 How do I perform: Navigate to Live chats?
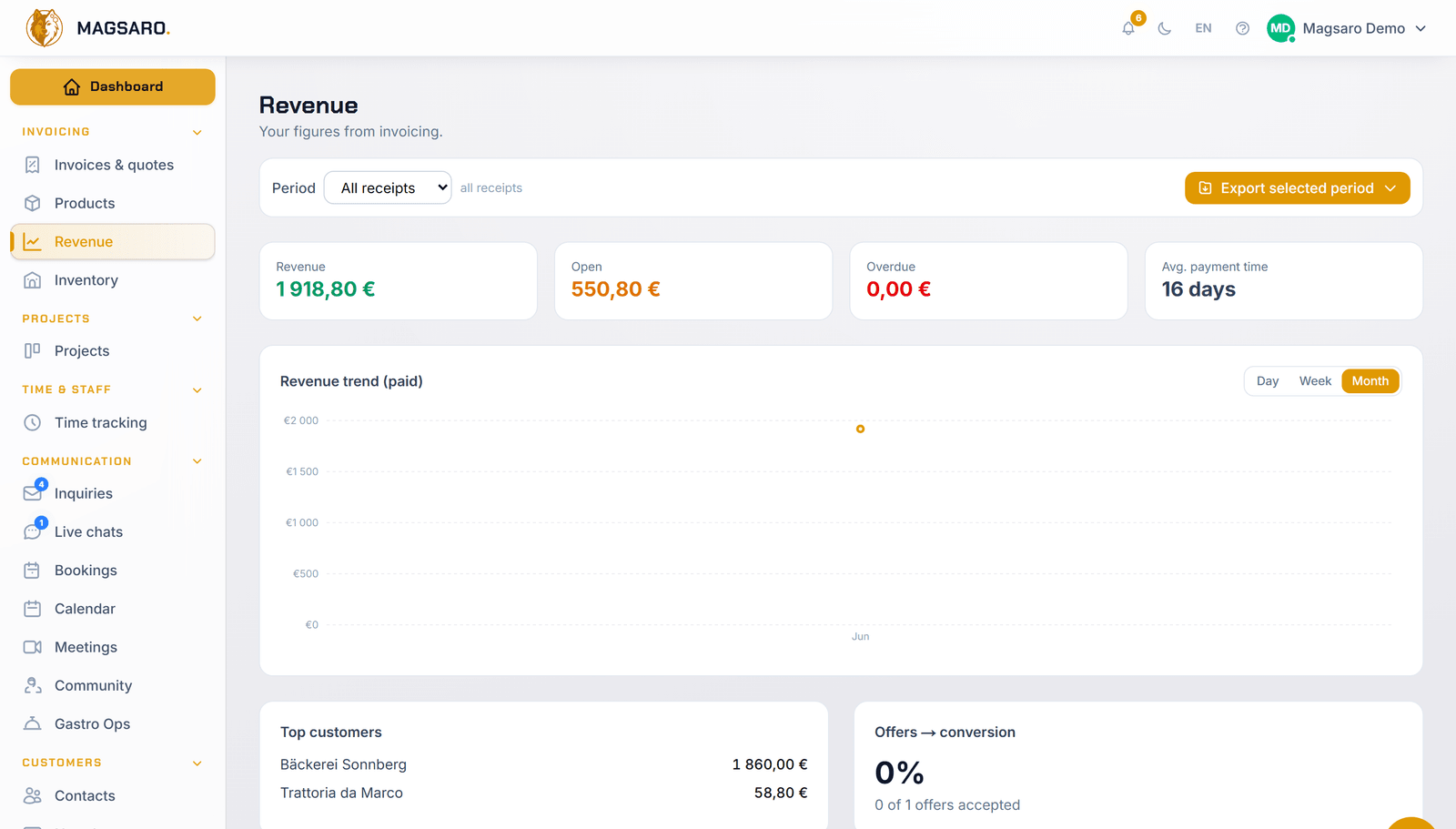point(113,531)
